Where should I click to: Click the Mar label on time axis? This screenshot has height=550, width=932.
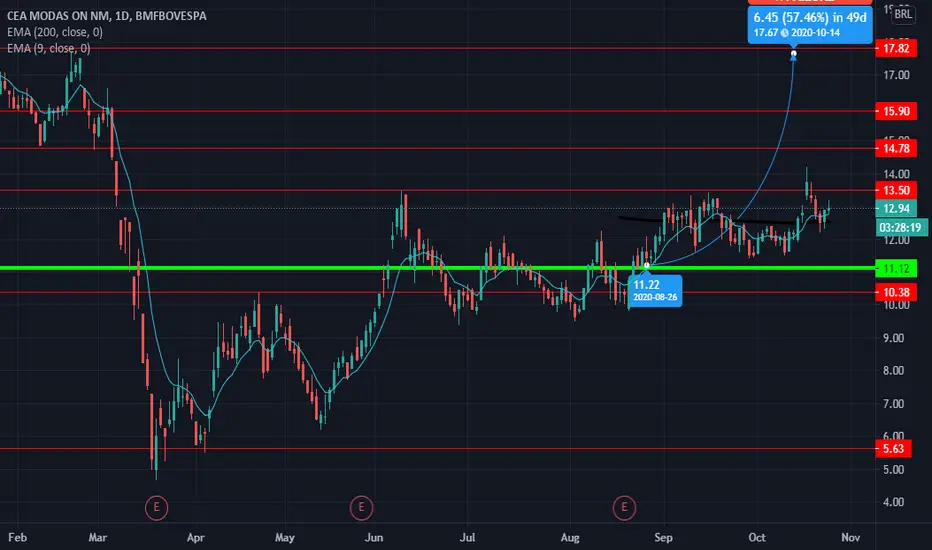[x=97, y=538]
